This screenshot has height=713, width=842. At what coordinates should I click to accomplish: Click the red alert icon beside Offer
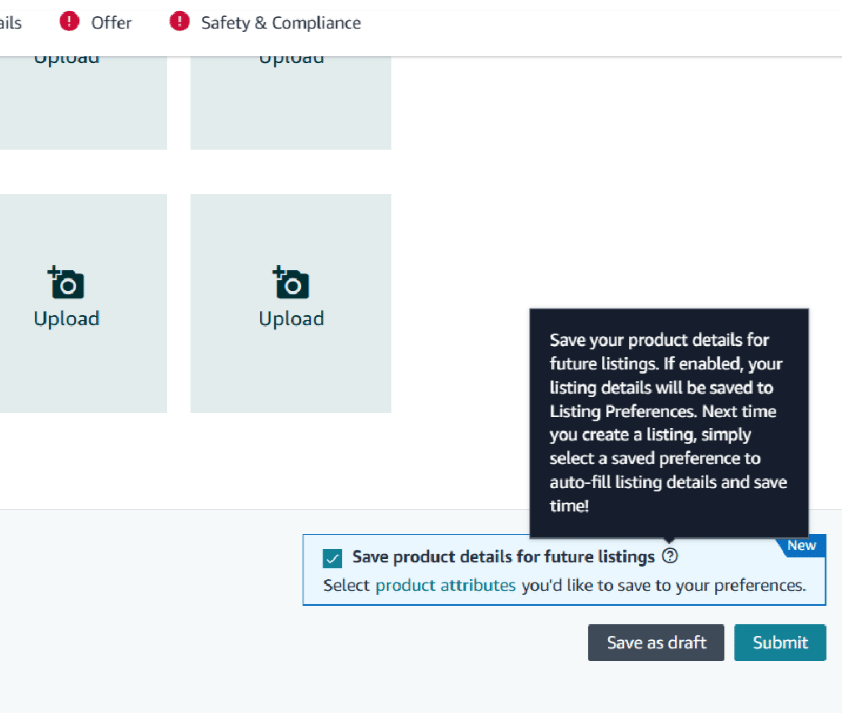69,21
